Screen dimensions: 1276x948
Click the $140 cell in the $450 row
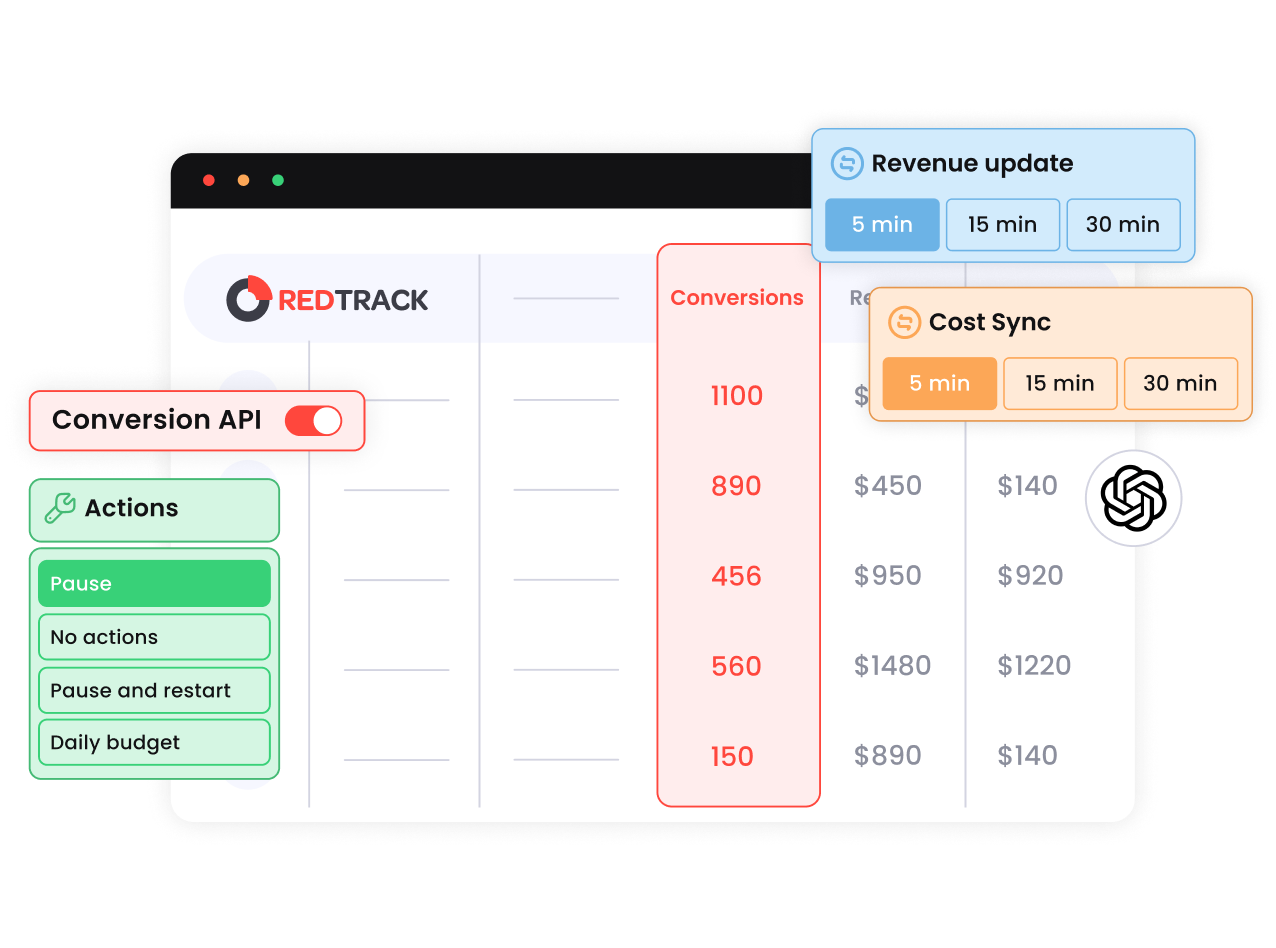(1028, 486)
